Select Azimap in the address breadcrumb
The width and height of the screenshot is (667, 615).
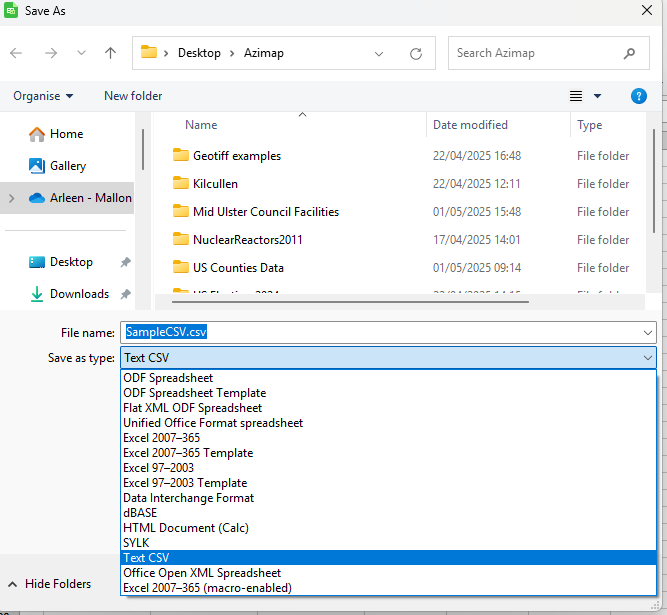pyautogui.click(x=264, y=53)
